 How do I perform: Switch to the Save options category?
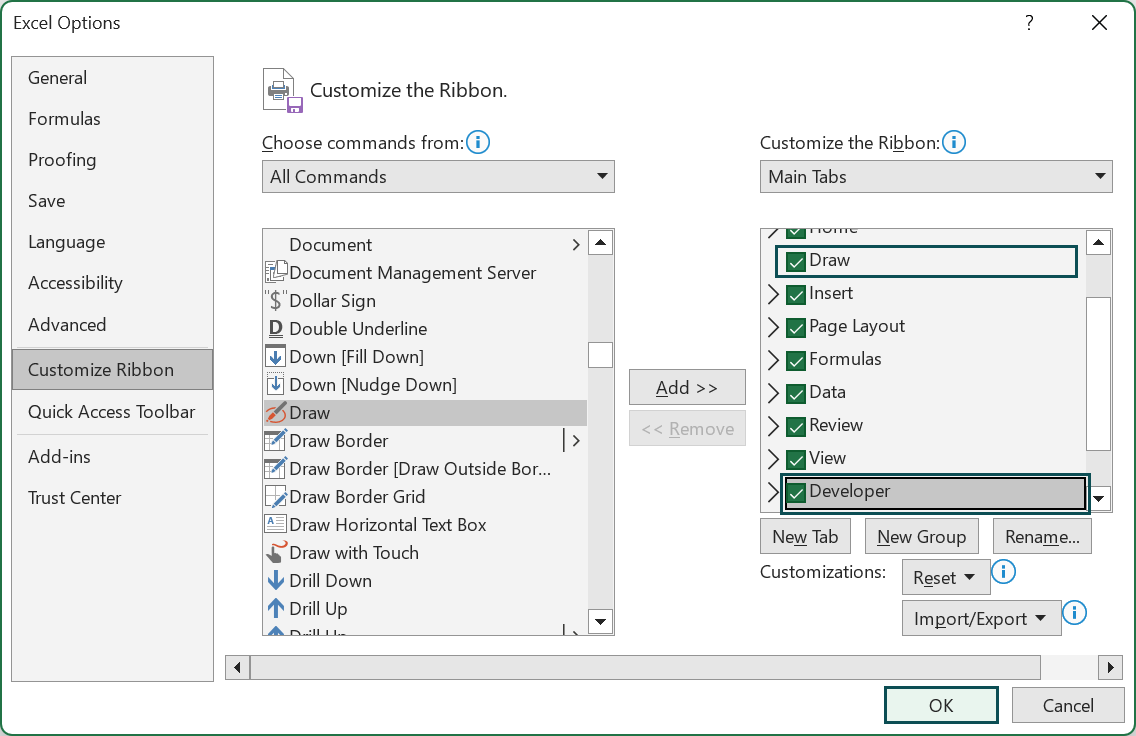click(x=112, y=201)
